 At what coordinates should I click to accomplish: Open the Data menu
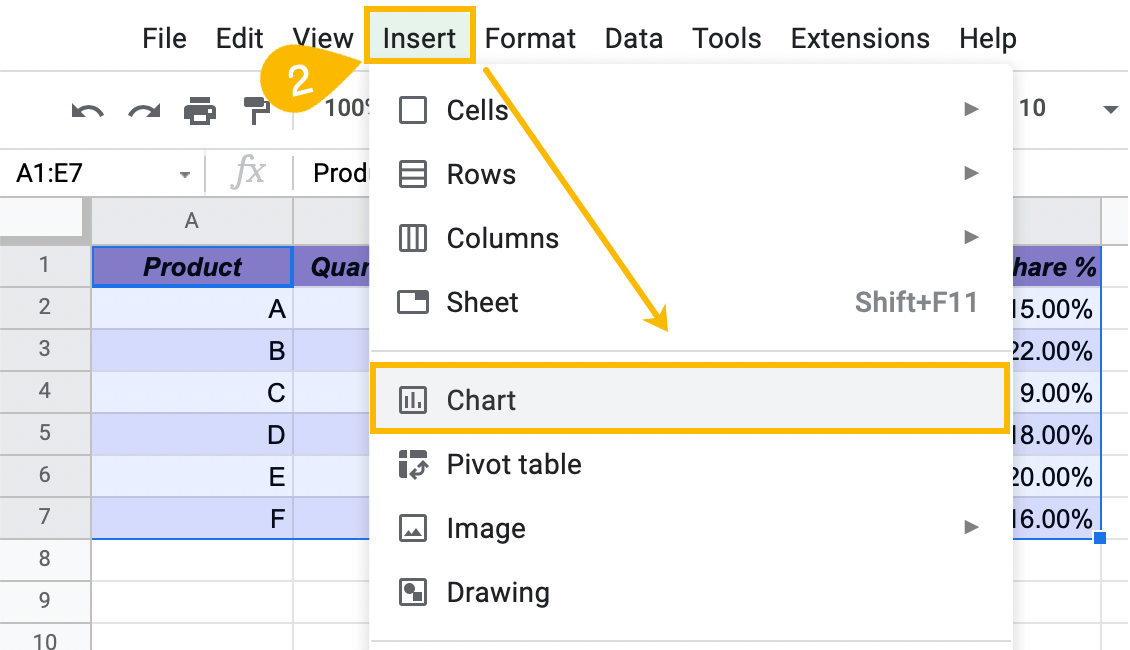(634, 38)
